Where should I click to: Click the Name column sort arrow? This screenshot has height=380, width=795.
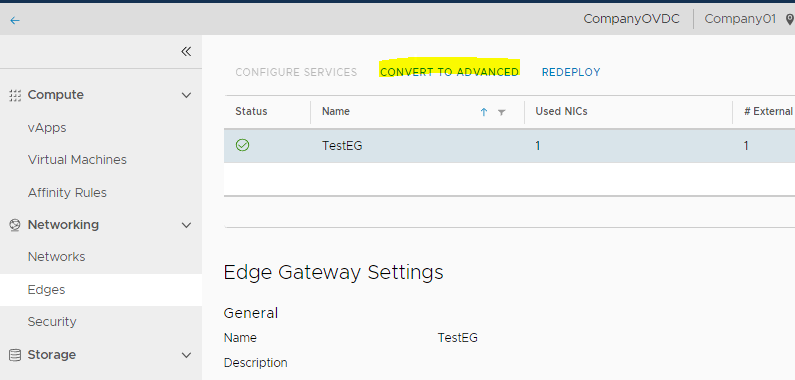click(484, 112)
